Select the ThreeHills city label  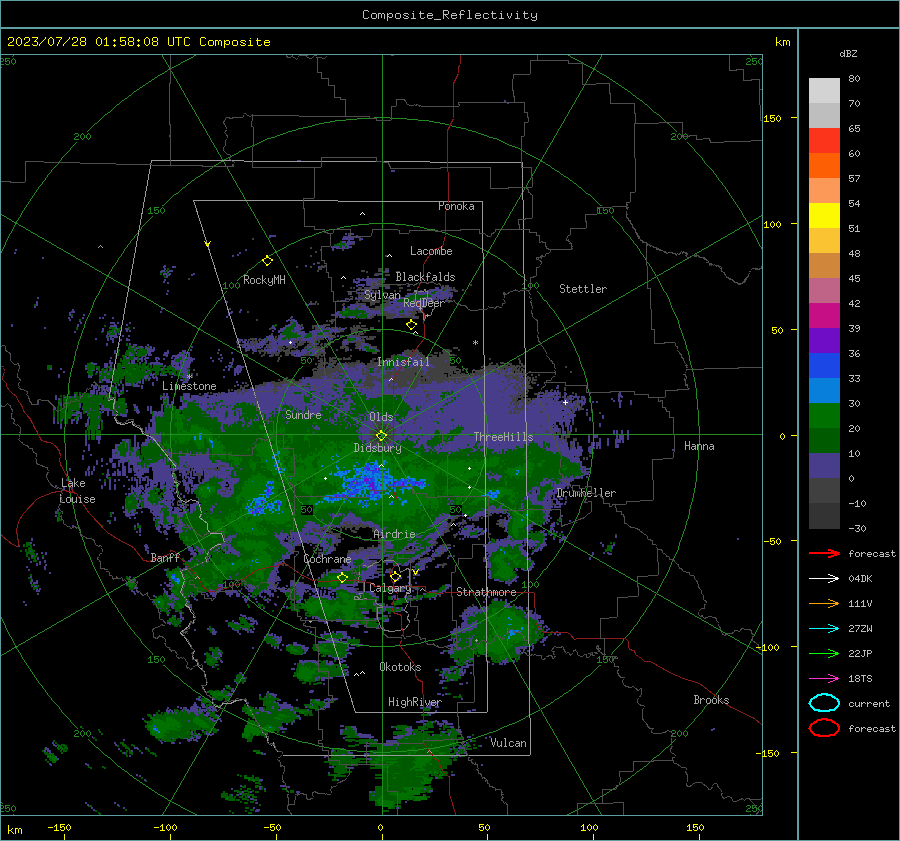pos(503,437)
